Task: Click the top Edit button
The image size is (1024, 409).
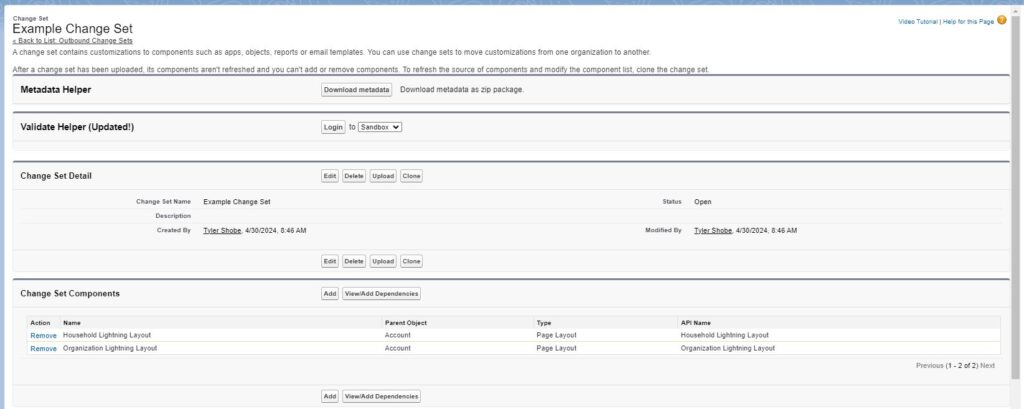Action: (x=330, y=176)
